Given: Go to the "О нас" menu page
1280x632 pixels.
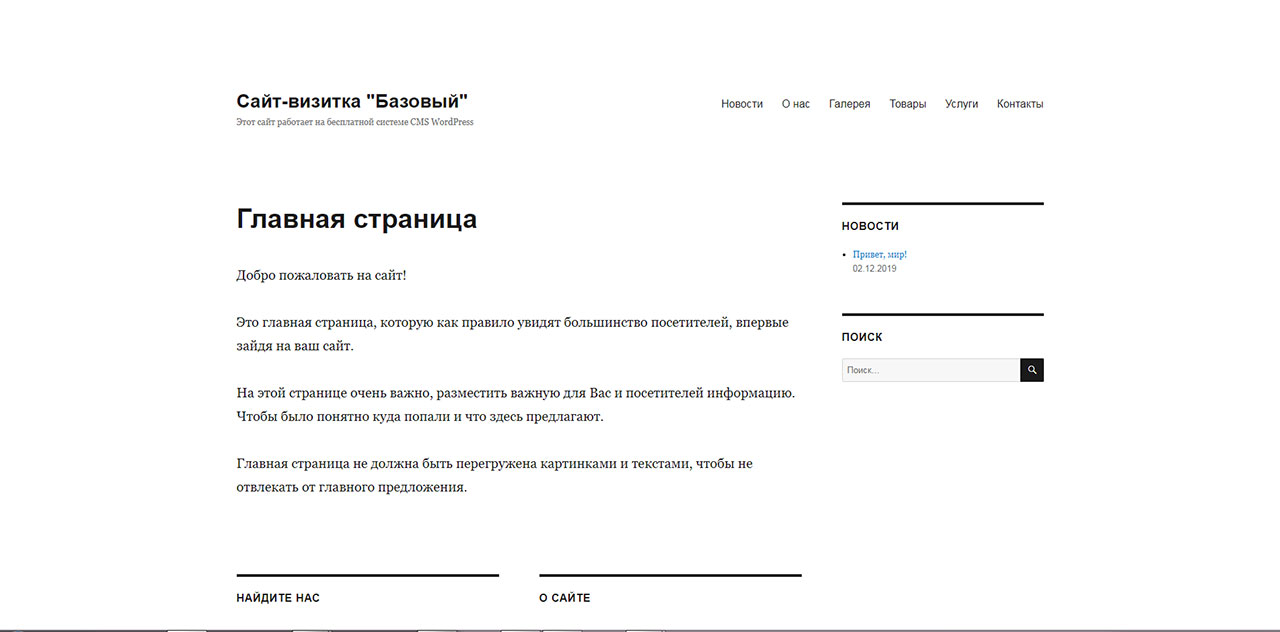Looking at the screenshot, I should tap(795, 104).
